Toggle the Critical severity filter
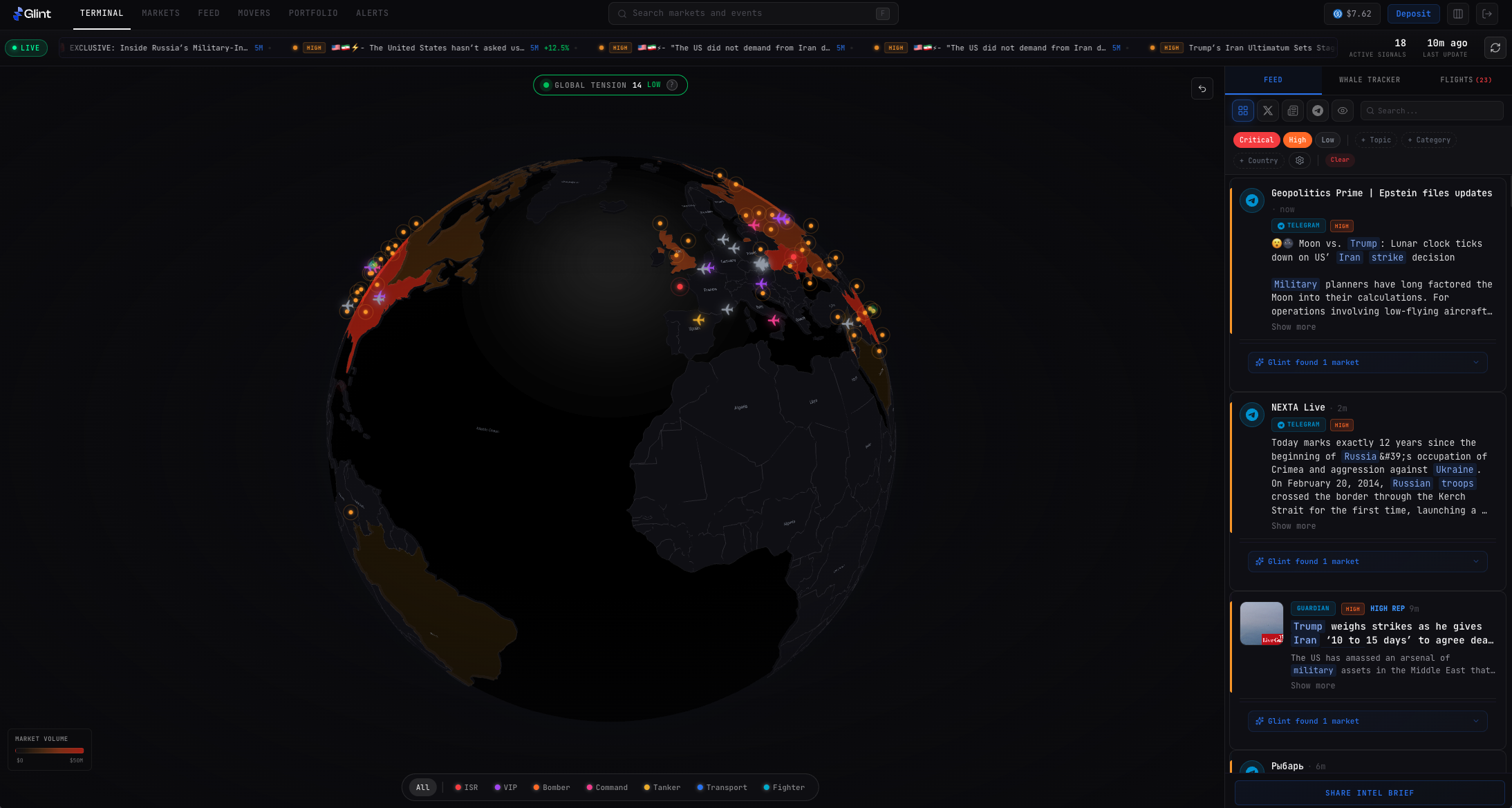This screenshot has width=1512, height=808. (x=1256, y=140)
